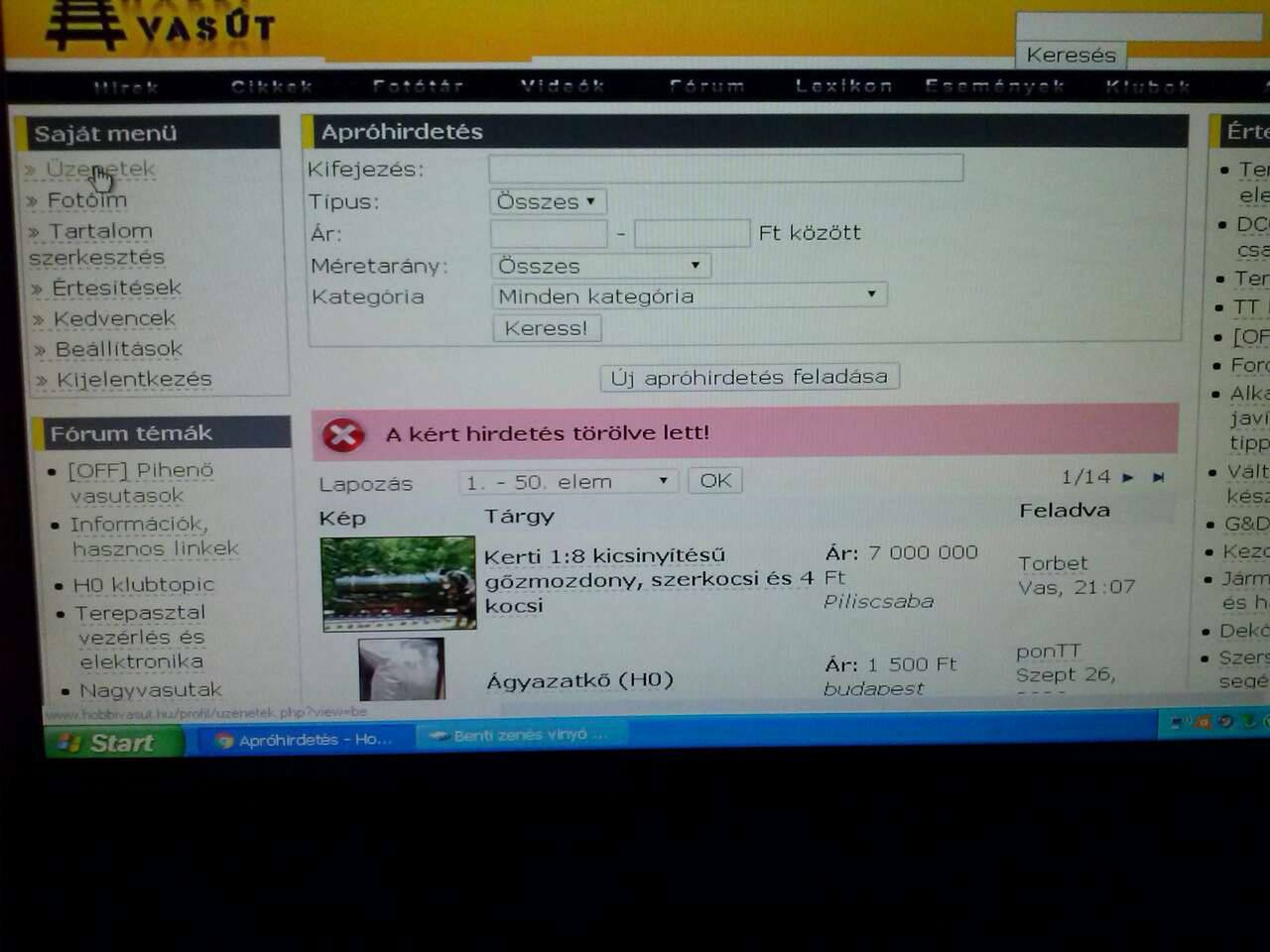The image size is (1270, 952).
Task: Open Üzenetek link in Saját menü
Action: (x=100, y=170)
